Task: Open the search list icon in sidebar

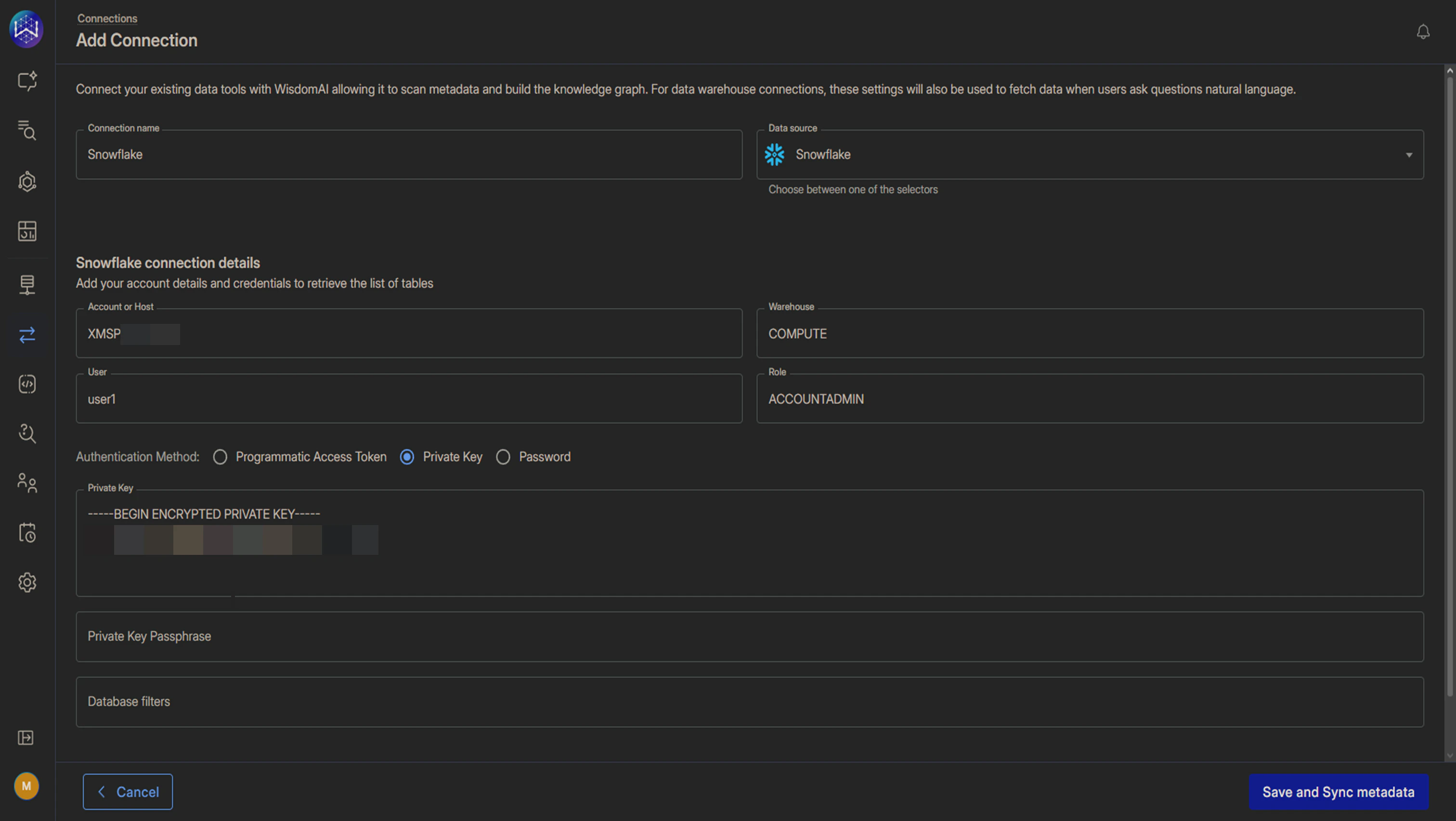Action: click(x=27, y=130)
